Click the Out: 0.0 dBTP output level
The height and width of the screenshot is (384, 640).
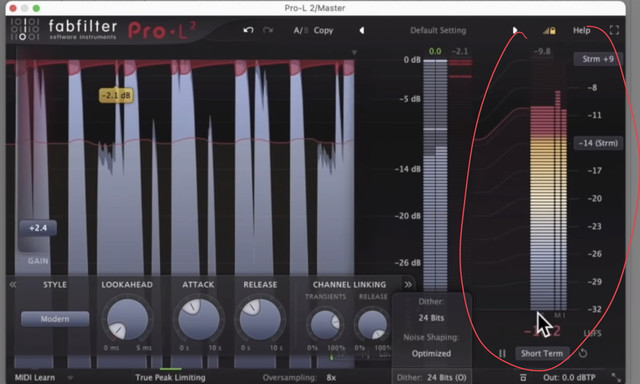point(569,377)
